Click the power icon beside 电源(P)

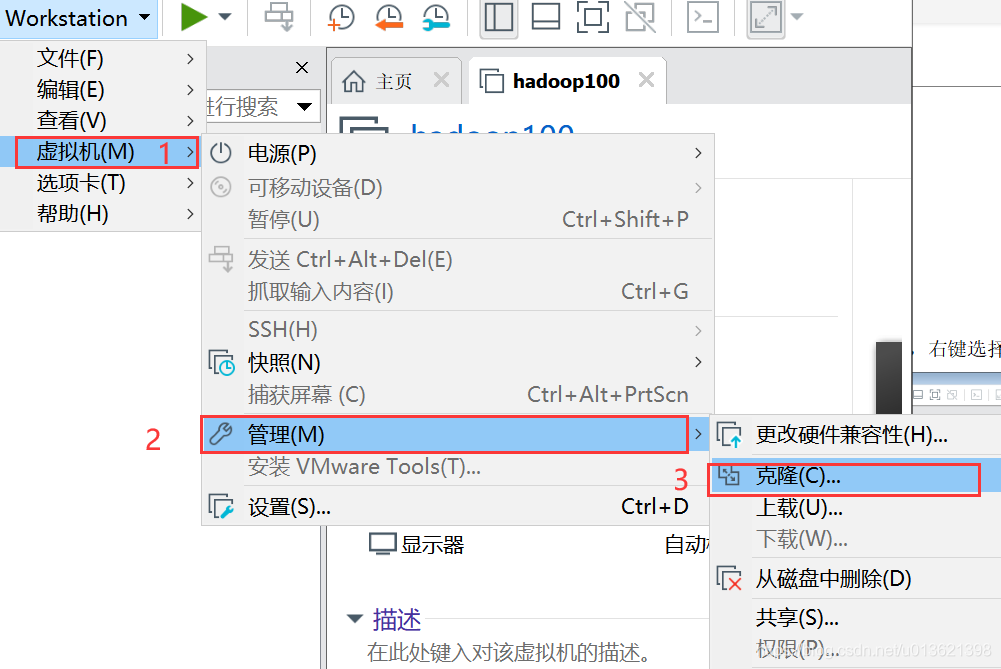(221, 153)
